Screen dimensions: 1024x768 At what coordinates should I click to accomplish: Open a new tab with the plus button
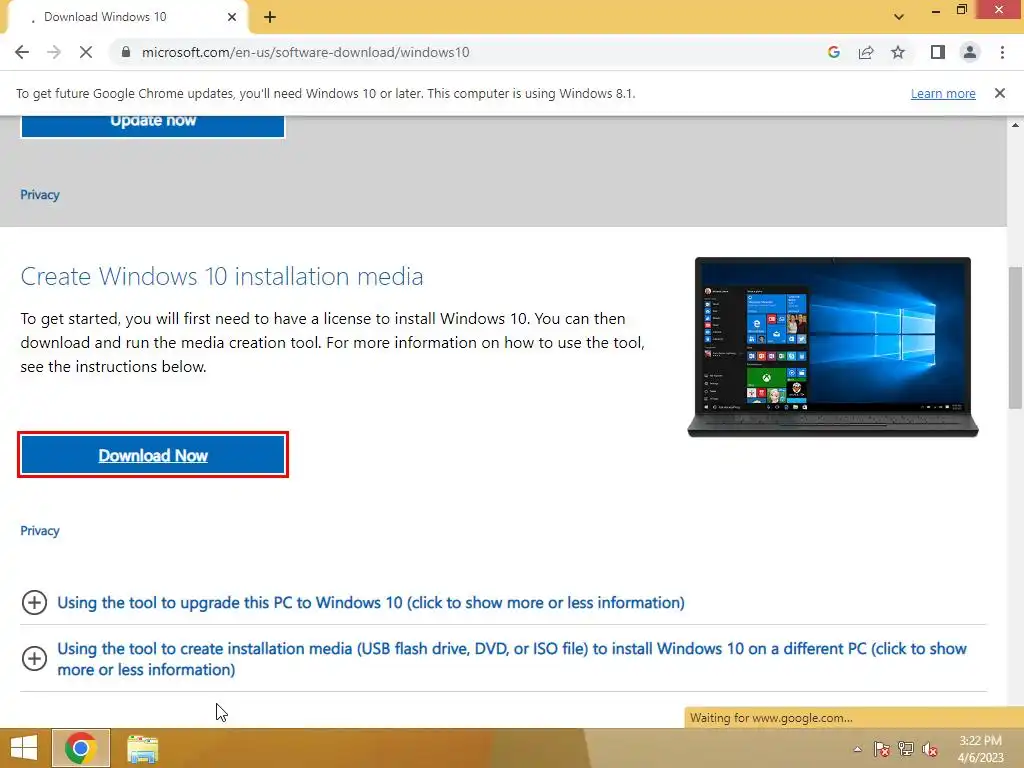[270, 18]
